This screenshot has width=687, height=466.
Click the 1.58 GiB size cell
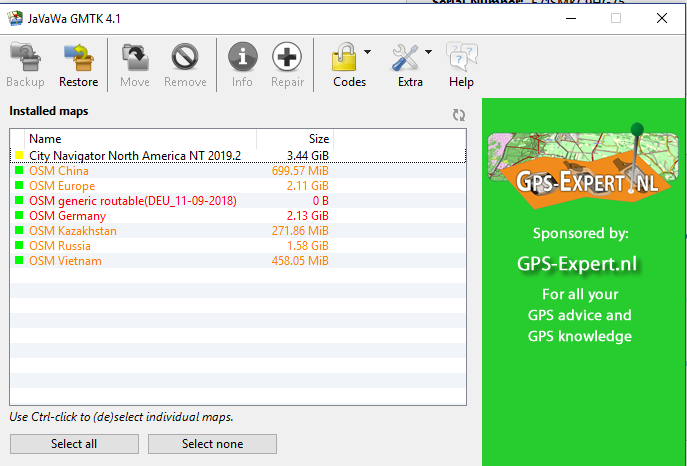coord(308,246)
